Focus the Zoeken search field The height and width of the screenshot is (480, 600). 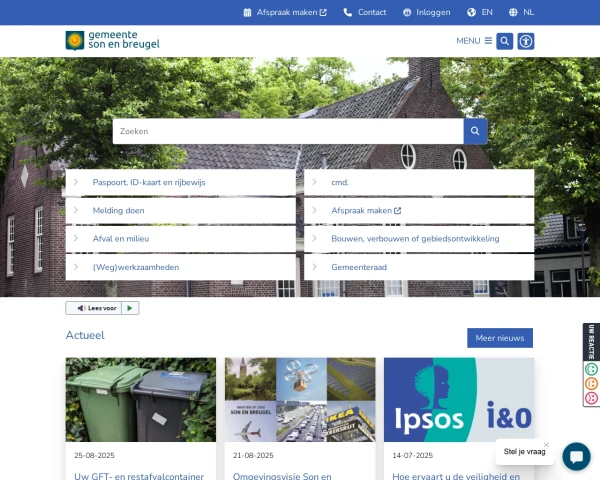(288, 131)
